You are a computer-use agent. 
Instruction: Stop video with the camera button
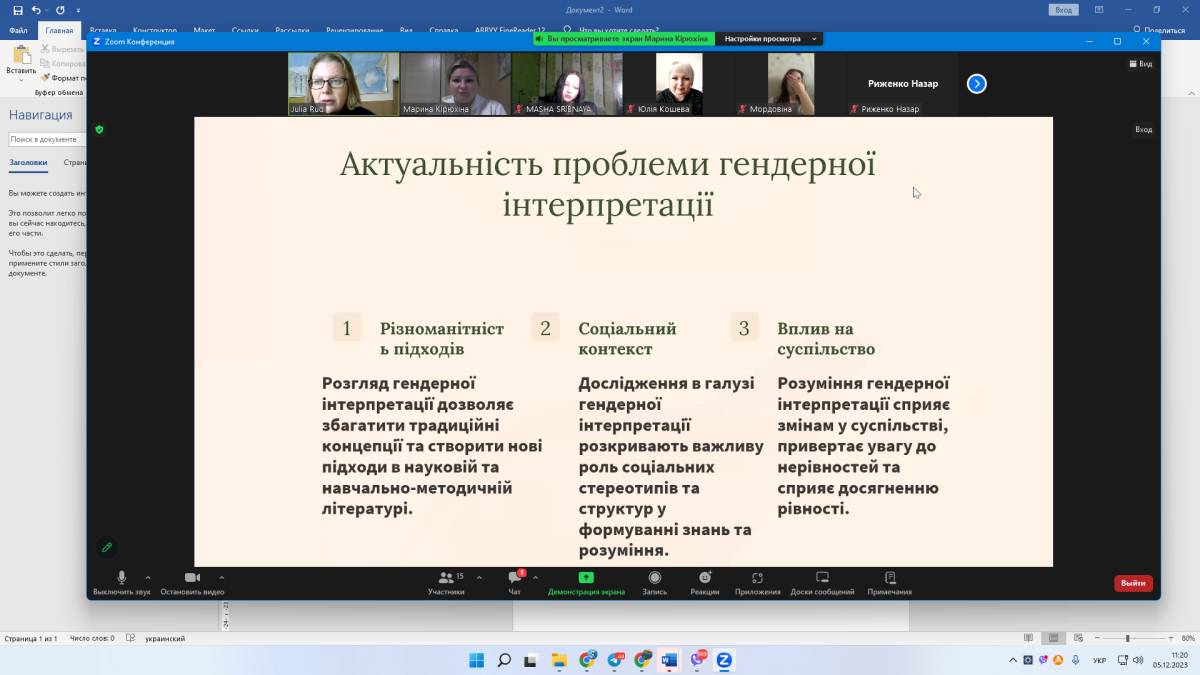tap(192, 578)
